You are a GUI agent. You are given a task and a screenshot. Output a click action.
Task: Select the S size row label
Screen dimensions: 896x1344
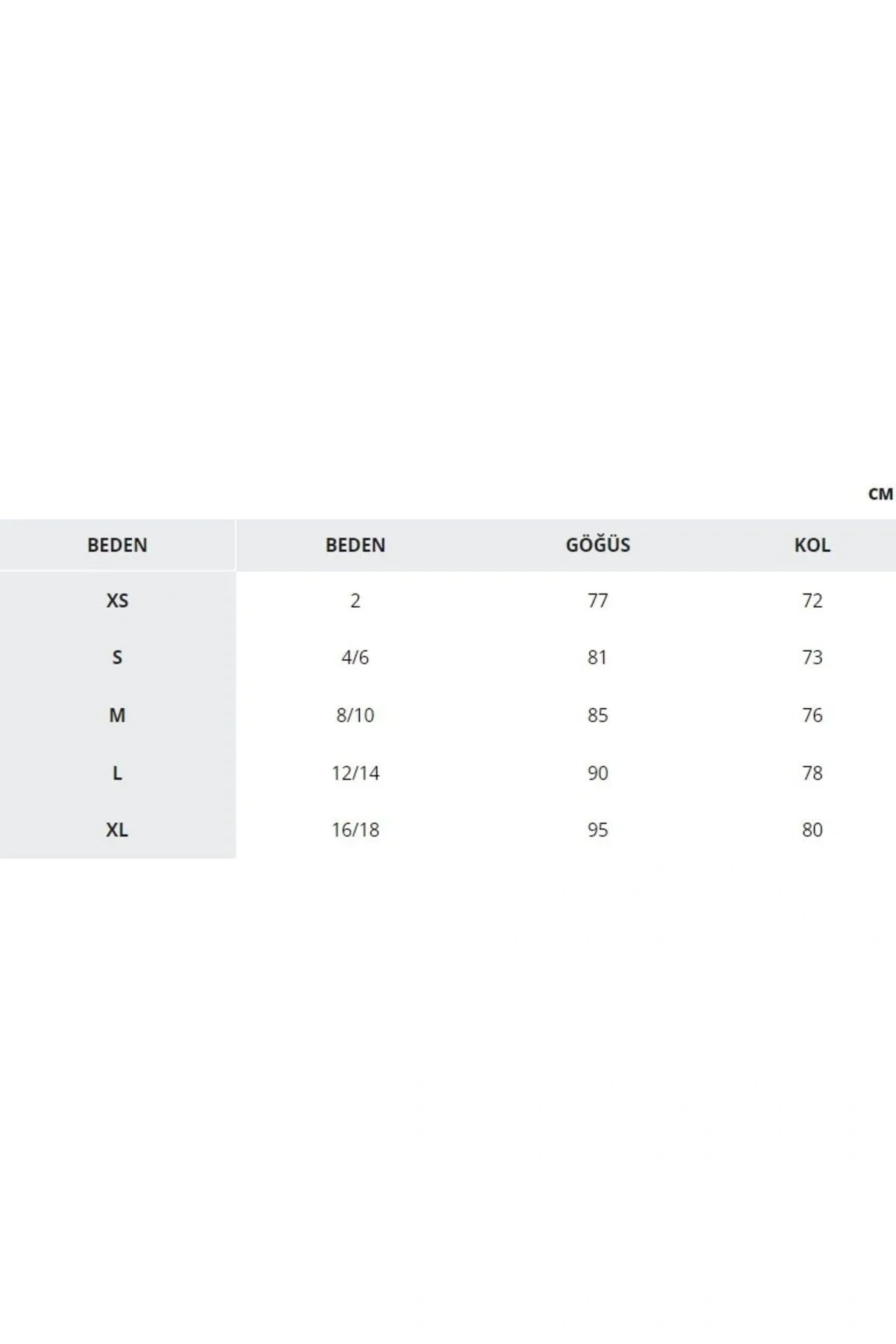point(117,658)
